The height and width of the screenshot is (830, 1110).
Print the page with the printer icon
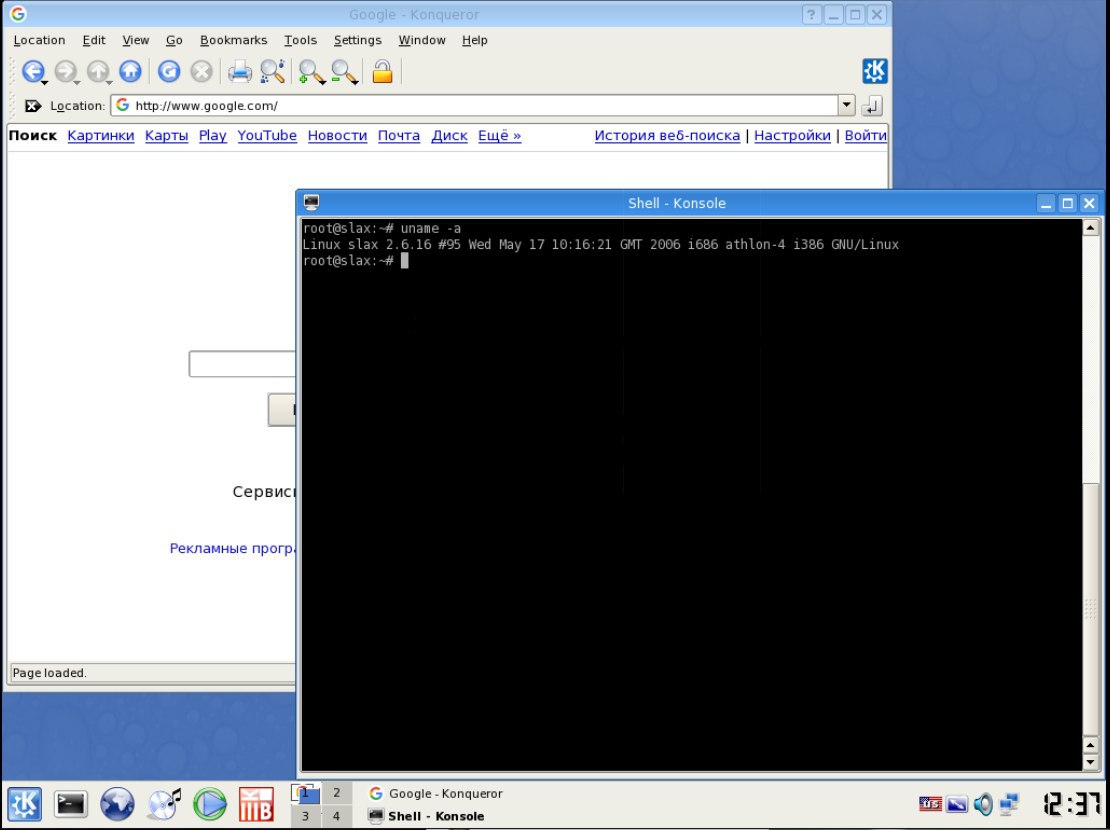[x=239, y=71]
